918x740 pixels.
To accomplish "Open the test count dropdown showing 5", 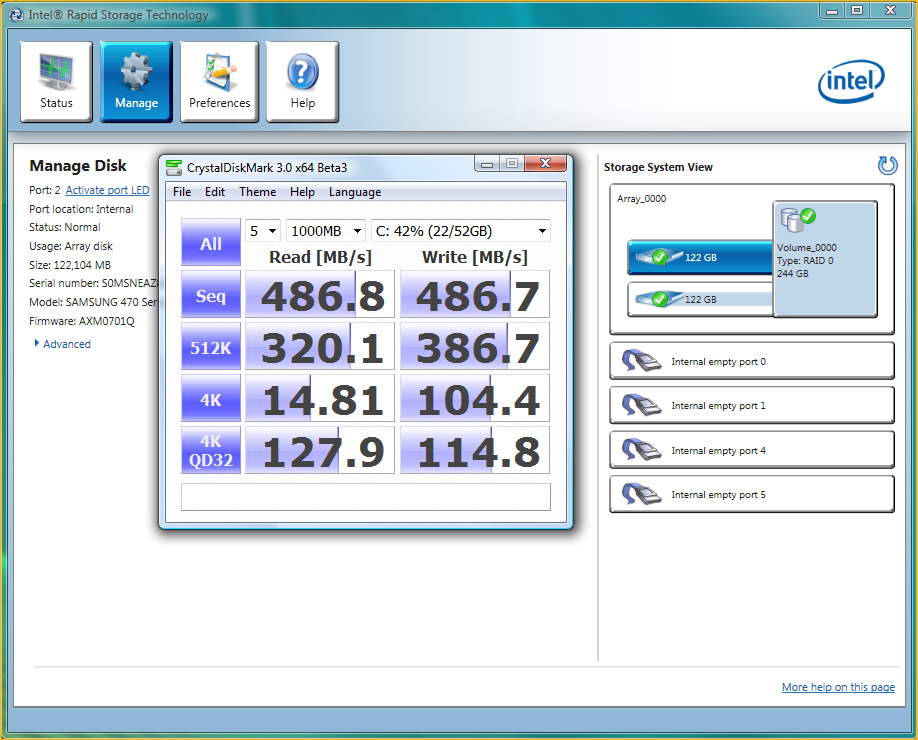I will coord(263,231).
